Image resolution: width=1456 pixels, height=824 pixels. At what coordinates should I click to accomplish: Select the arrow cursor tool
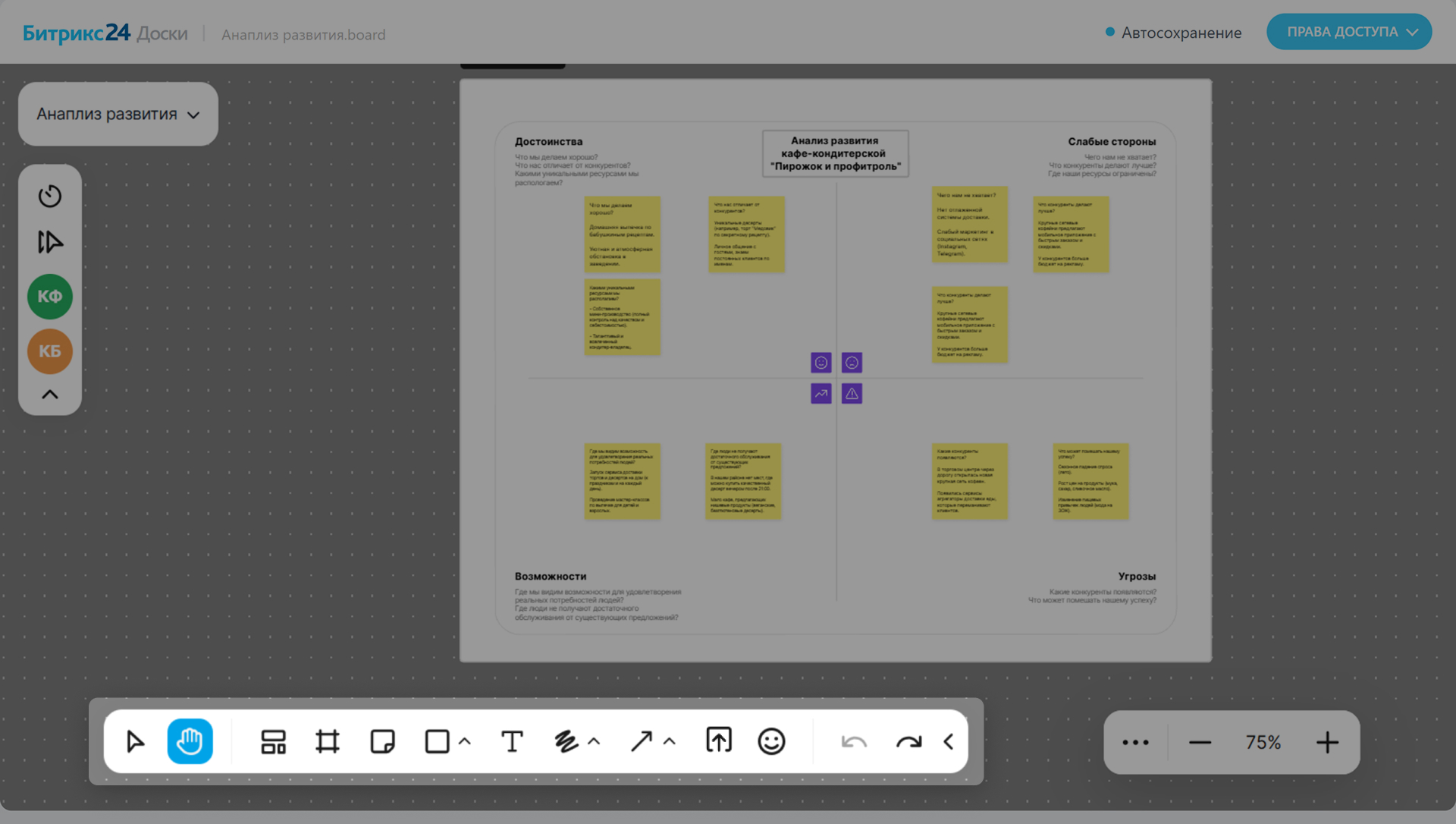click(x=136, y=741)
